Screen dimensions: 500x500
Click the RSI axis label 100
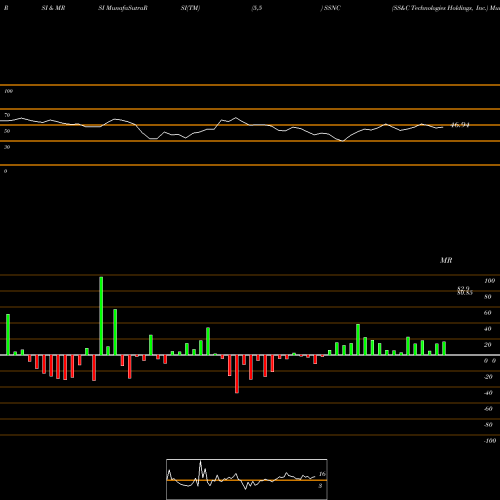[x=9, y=91]
